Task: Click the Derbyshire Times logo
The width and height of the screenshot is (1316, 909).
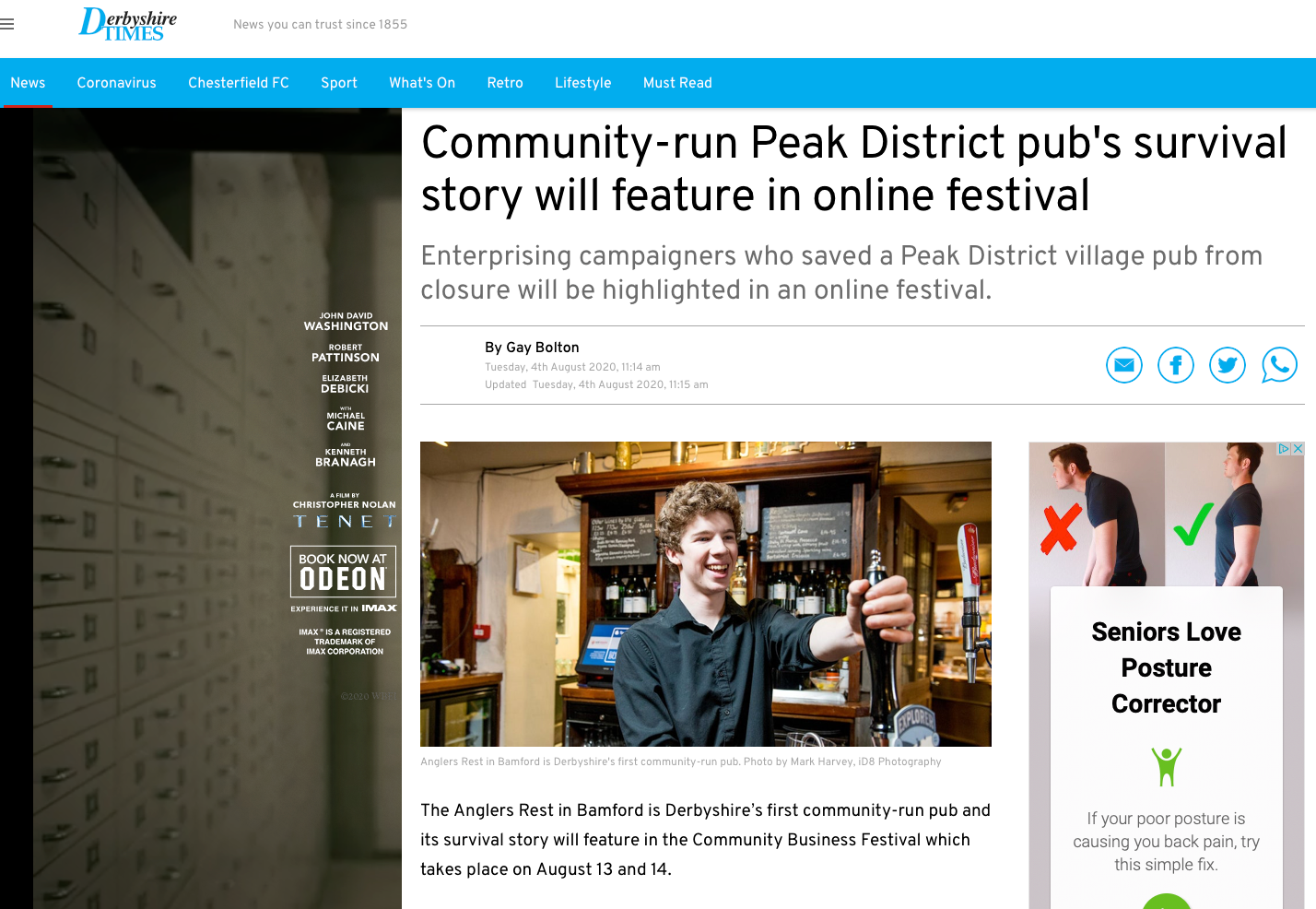Action: pos(127,25)
